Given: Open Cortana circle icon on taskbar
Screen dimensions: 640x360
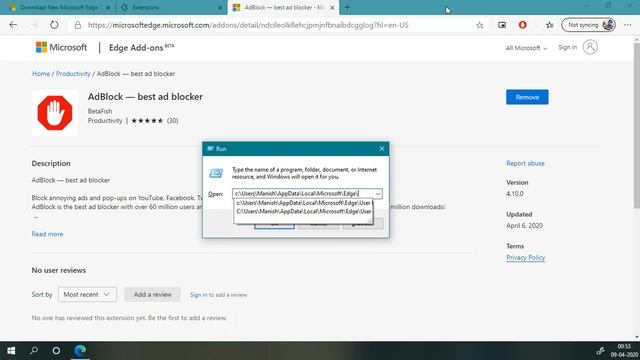Looking at the screenshot, I should (56, 351).
